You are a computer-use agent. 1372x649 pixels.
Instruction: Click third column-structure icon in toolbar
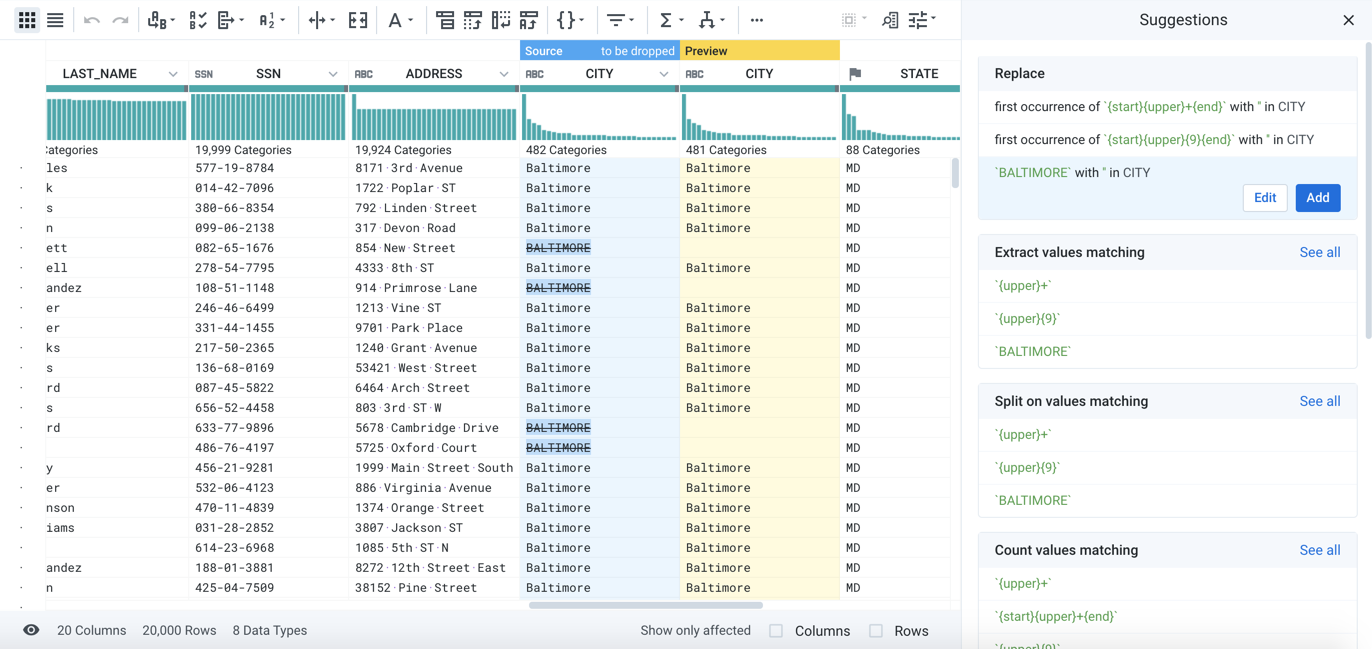(x=501, y=20)
